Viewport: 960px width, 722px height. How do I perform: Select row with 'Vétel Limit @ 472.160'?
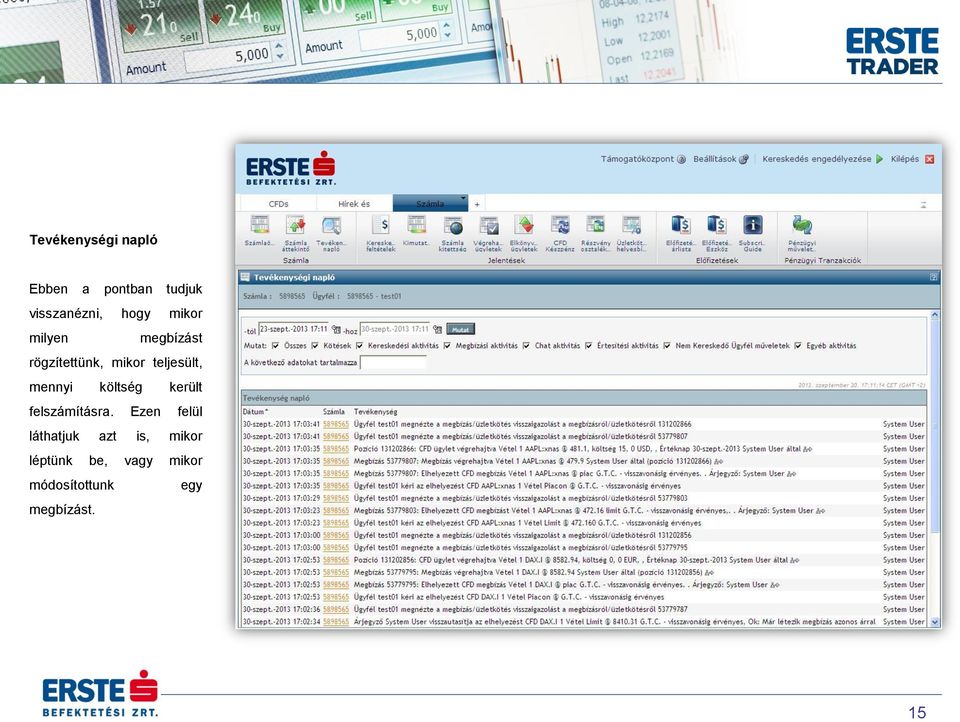pyautogui.click(x=584, y=523)
